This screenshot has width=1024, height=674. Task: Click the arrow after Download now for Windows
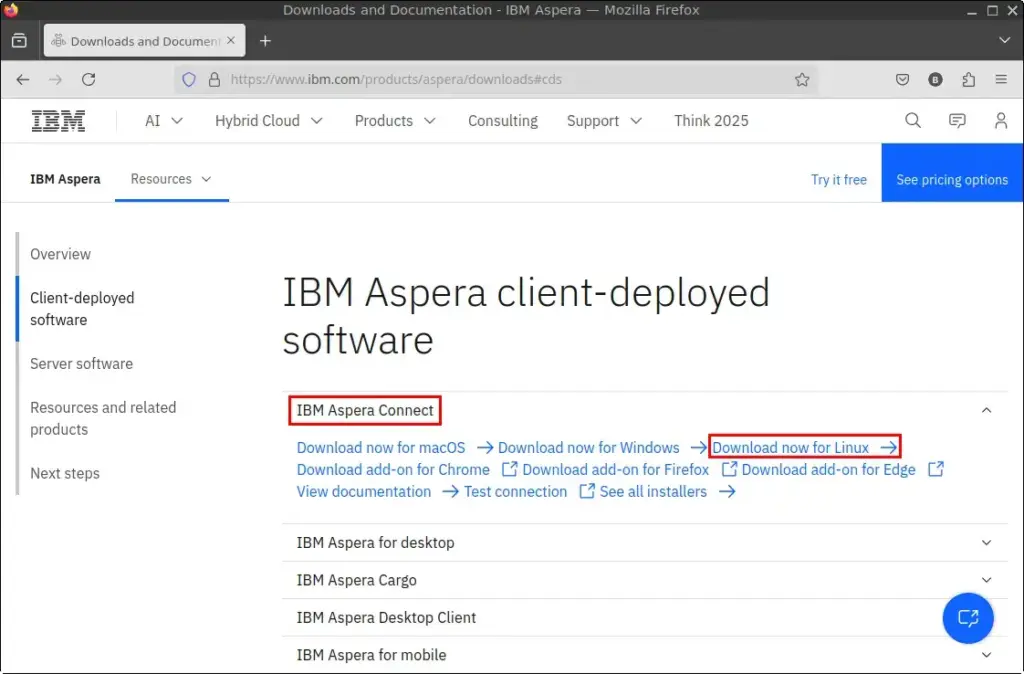[x=698, y=448]
